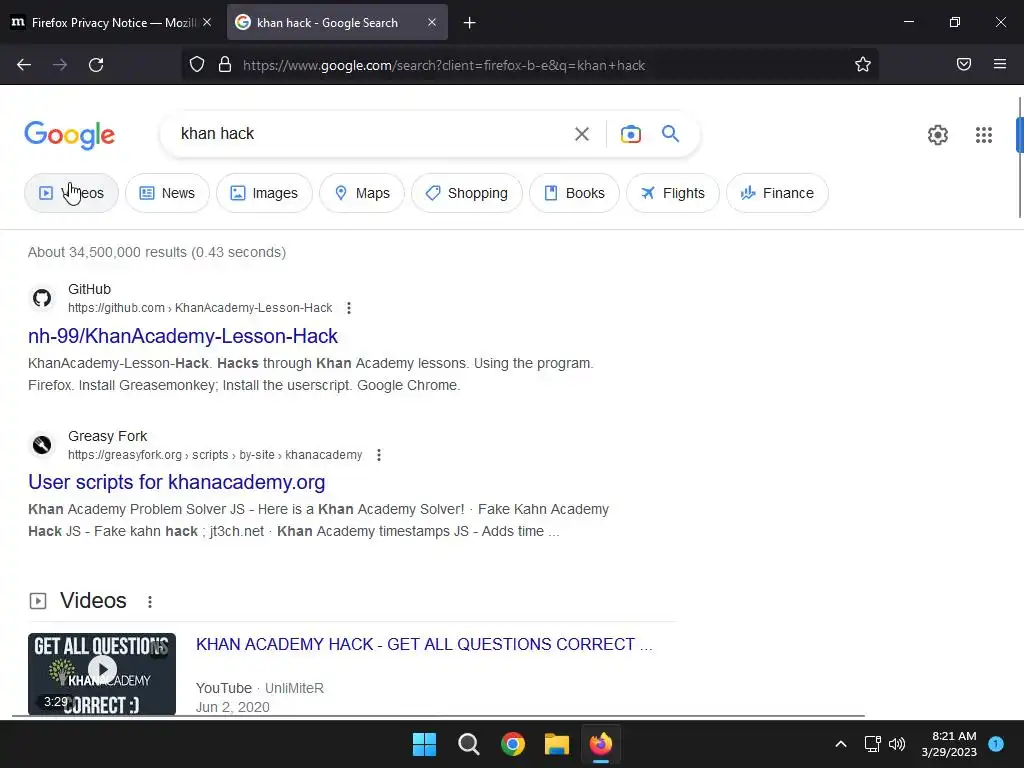Open more options for Videos section
The image size is (1024, 768).
(150, 601)
